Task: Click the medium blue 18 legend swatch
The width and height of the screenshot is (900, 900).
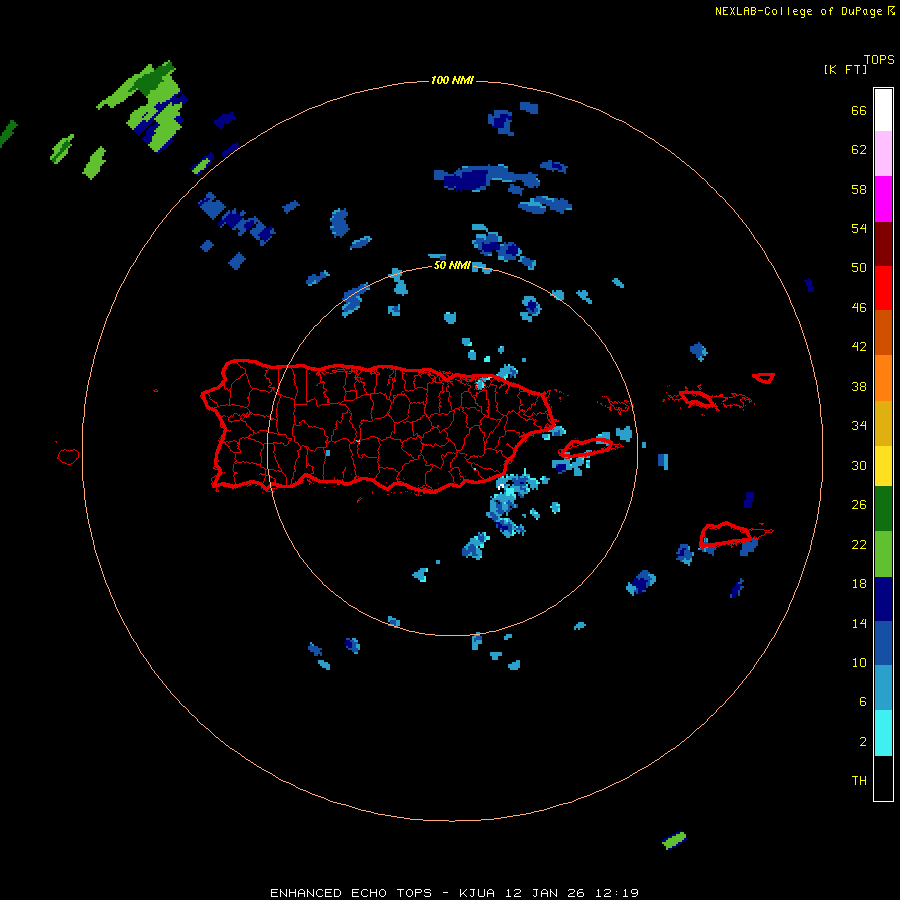Action: pos(883,643)
